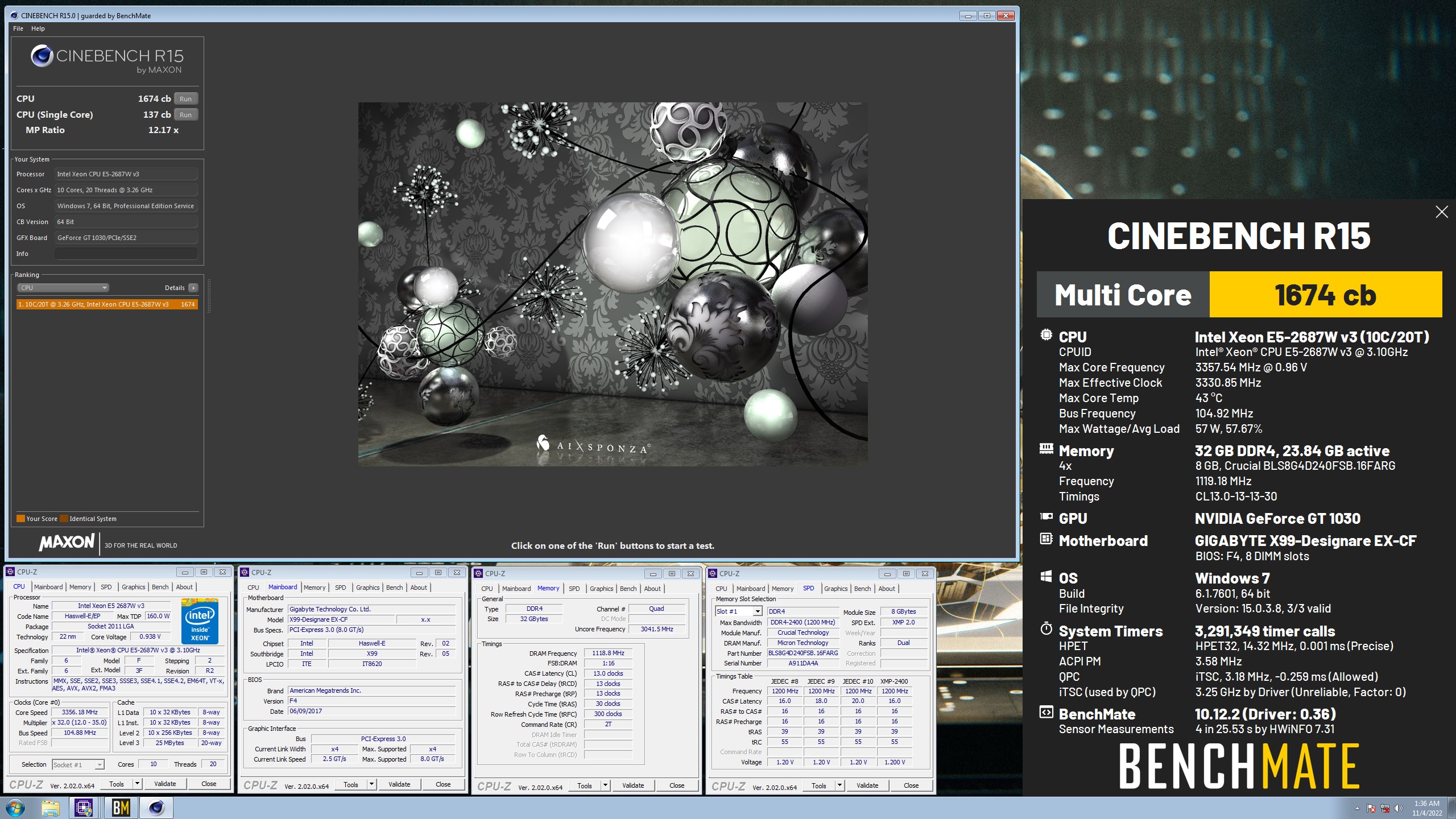Viewport: 1456px width, 819px height.
Task: Show hidden tray icons arrow
Action: (x=1357, y=808)
